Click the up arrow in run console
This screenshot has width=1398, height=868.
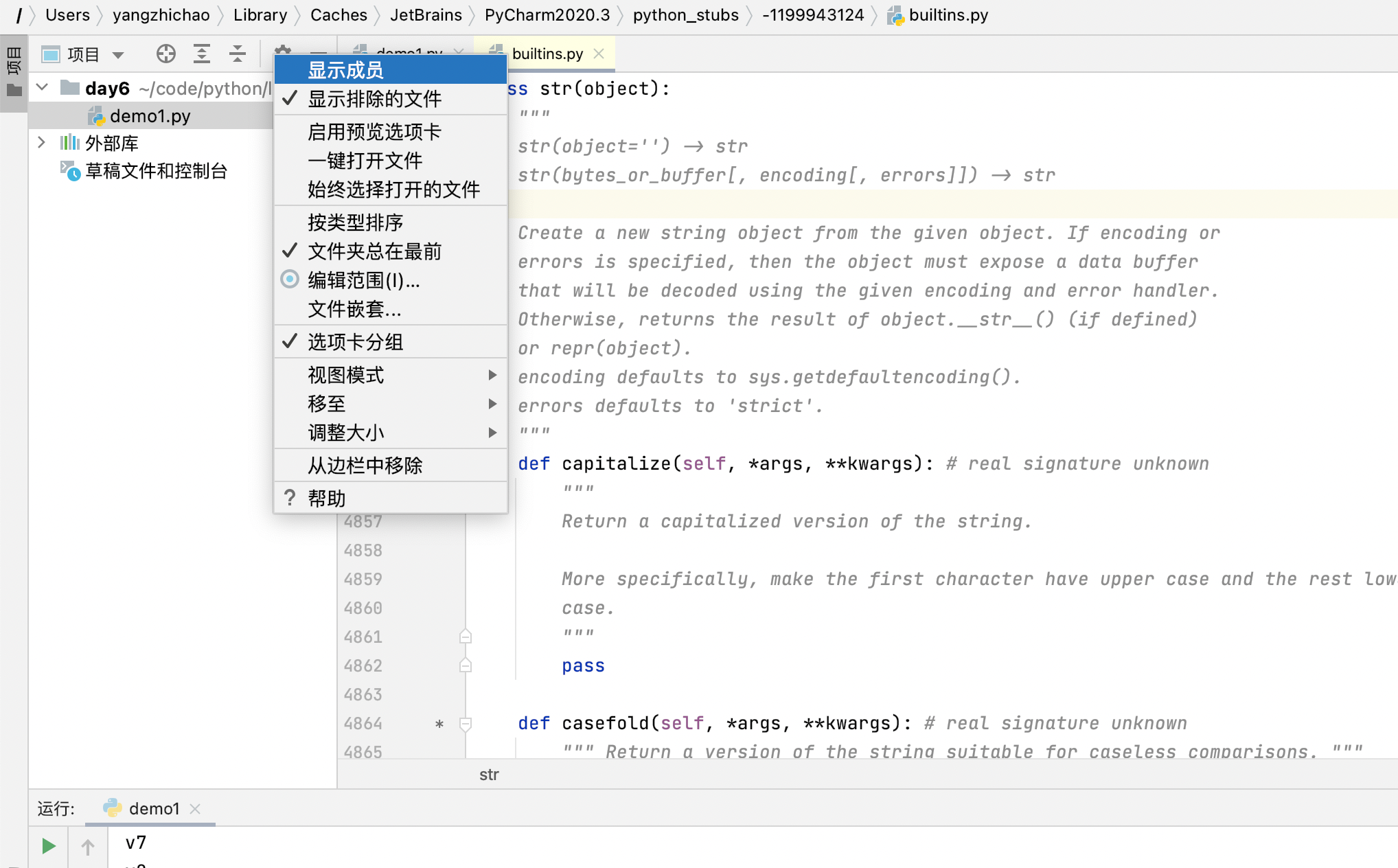coord(88,847)
